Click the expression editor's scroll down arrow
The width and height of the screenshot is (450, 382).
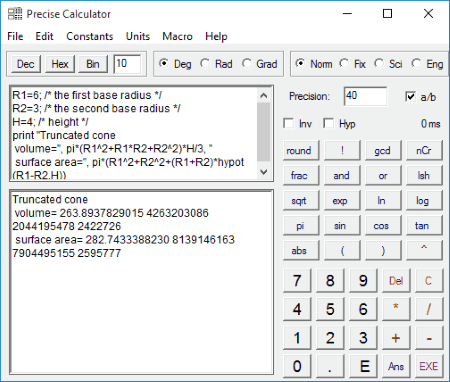click(x=264, y=172)
